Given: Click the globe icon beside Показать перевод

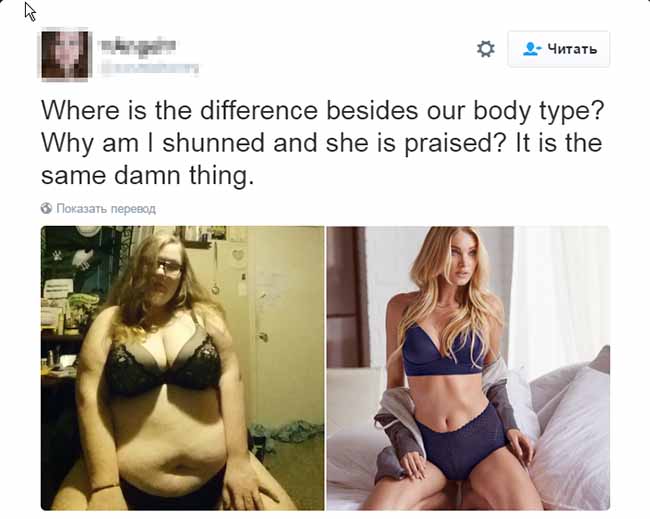Looking at the screenshot, I should tap(46, 208).
